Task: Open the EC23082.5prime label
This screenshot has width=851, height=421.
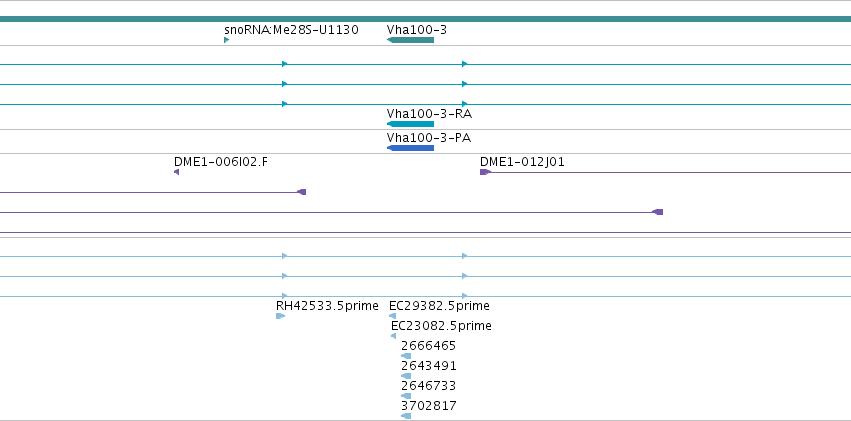Action: pyautogui.click(x=441, y=326)
